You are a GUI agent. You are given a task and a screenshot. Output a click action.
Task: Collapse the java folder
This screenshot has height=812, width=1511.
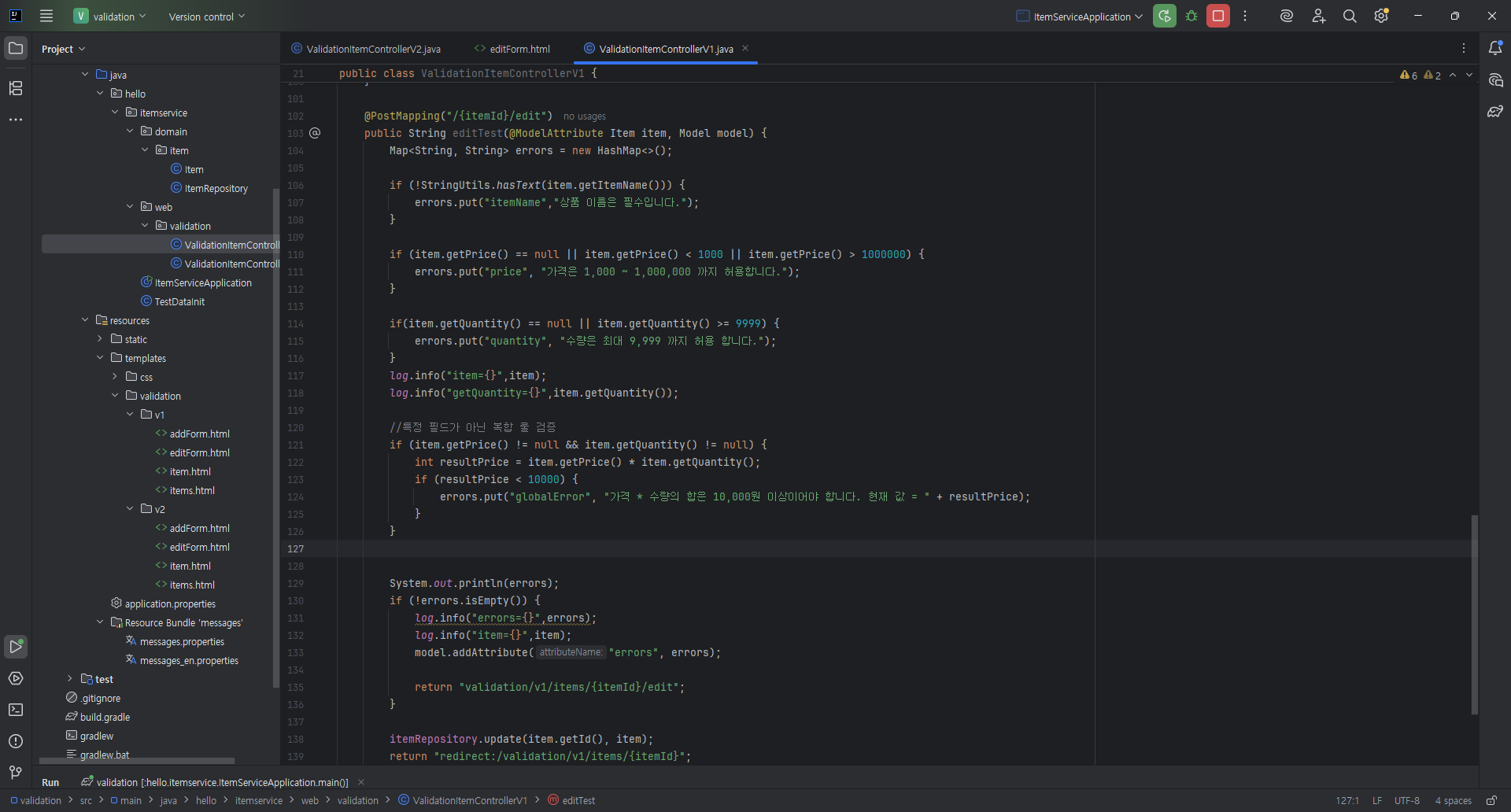(x=85, y=75)
